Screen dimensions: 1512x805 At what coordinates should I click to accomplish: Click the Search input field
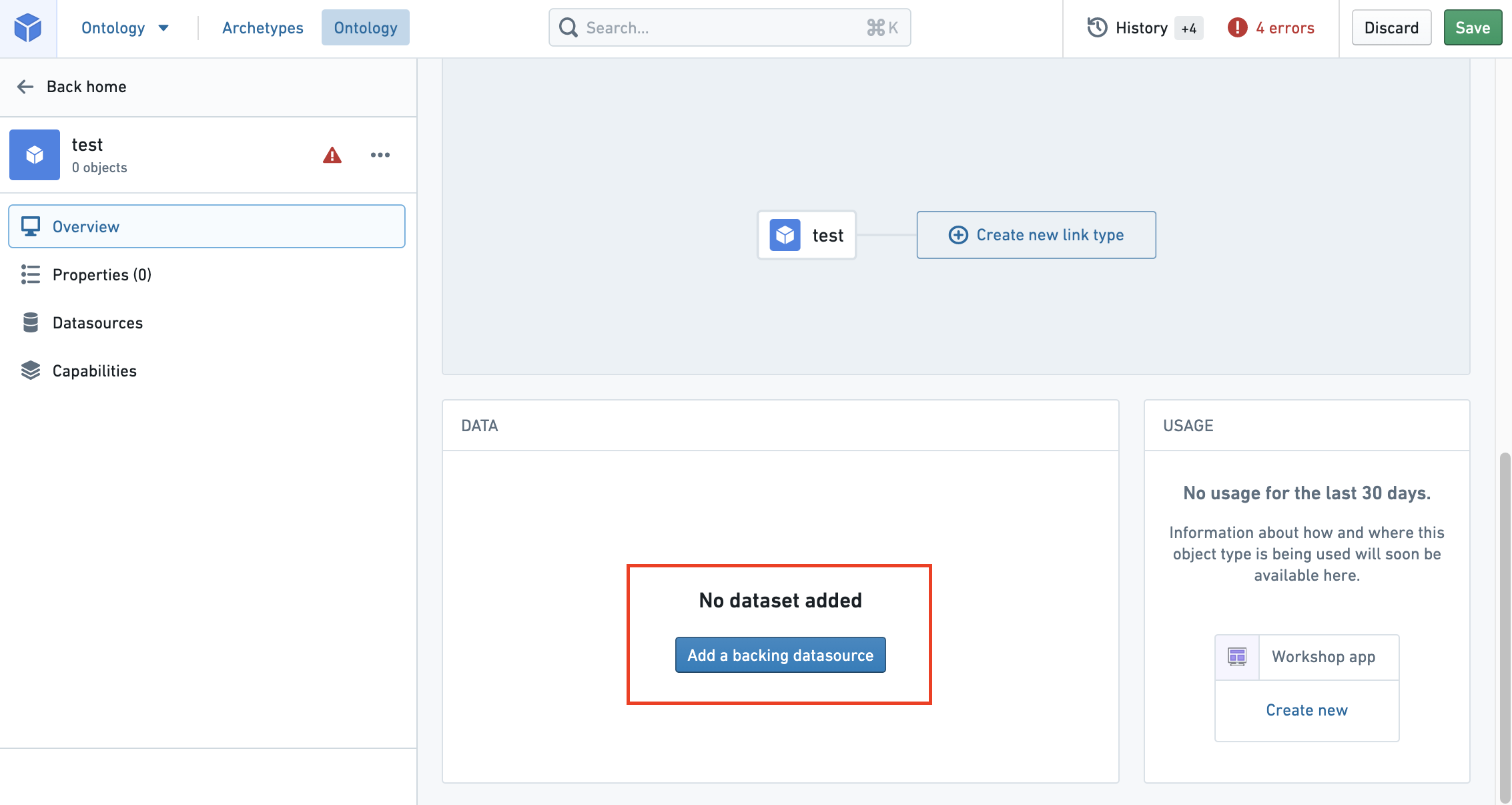729,28
